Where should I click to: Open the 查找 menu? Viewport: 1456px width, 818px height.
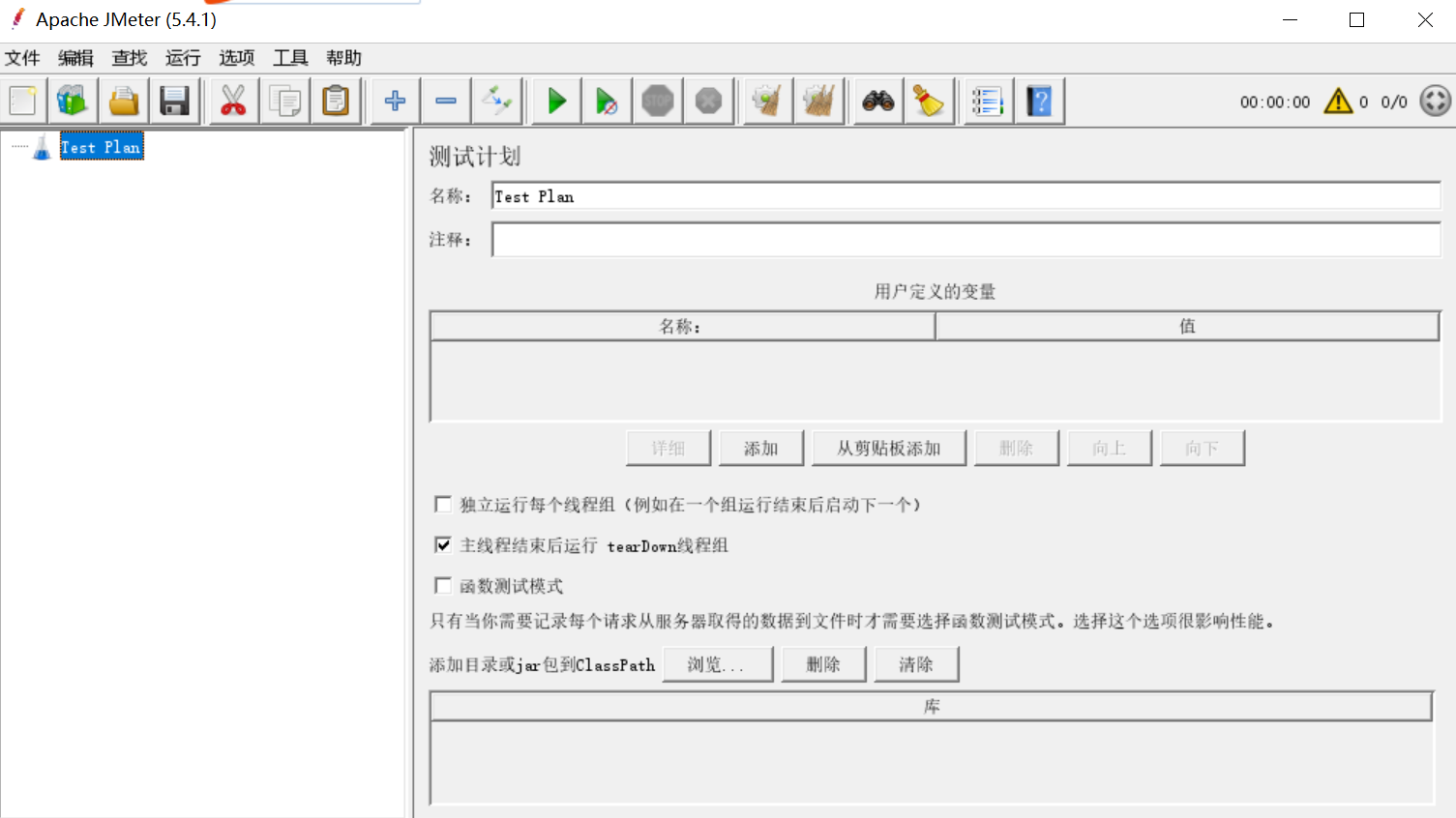click(130, 58)
